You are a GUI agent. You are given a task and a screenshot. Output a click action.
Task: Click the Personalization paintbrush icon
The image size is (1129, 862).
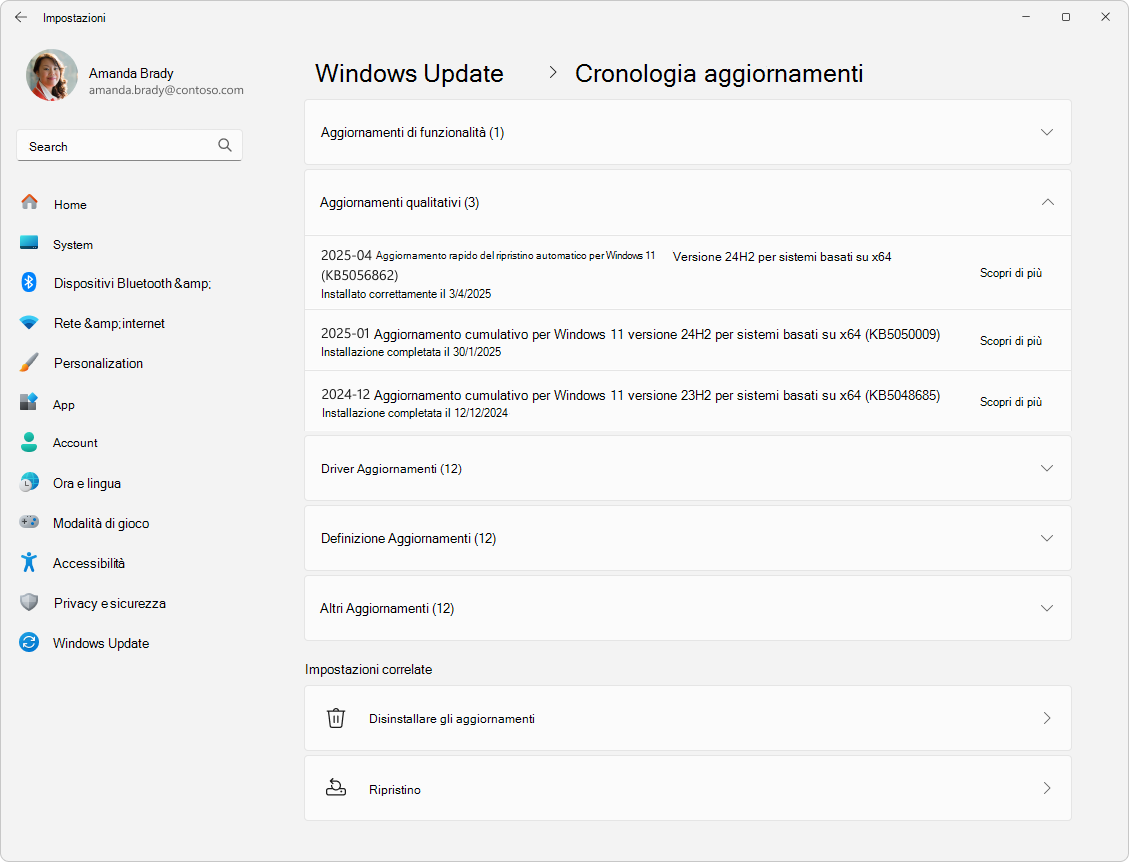tap(29, 362)
